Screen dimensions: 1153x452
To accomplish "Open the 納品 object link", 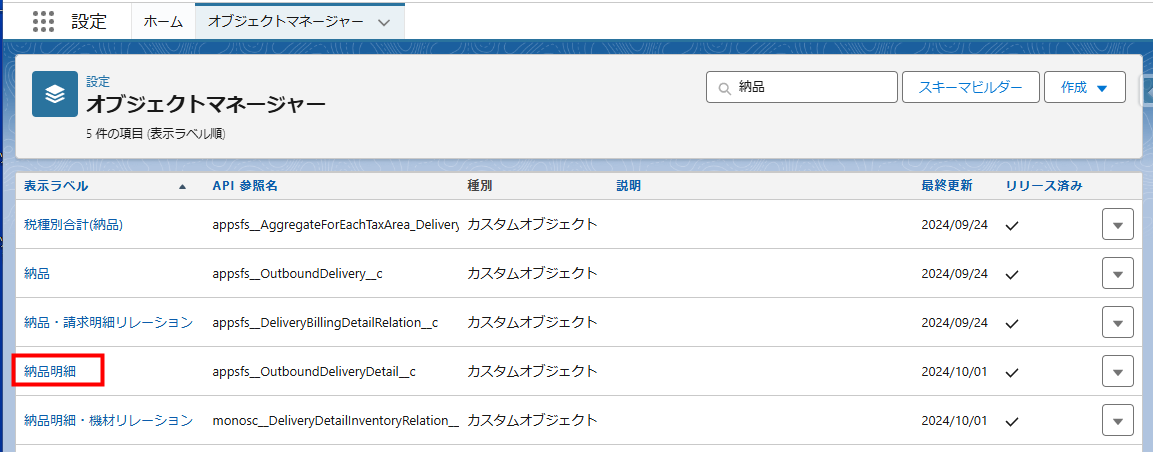I will 37,274.
